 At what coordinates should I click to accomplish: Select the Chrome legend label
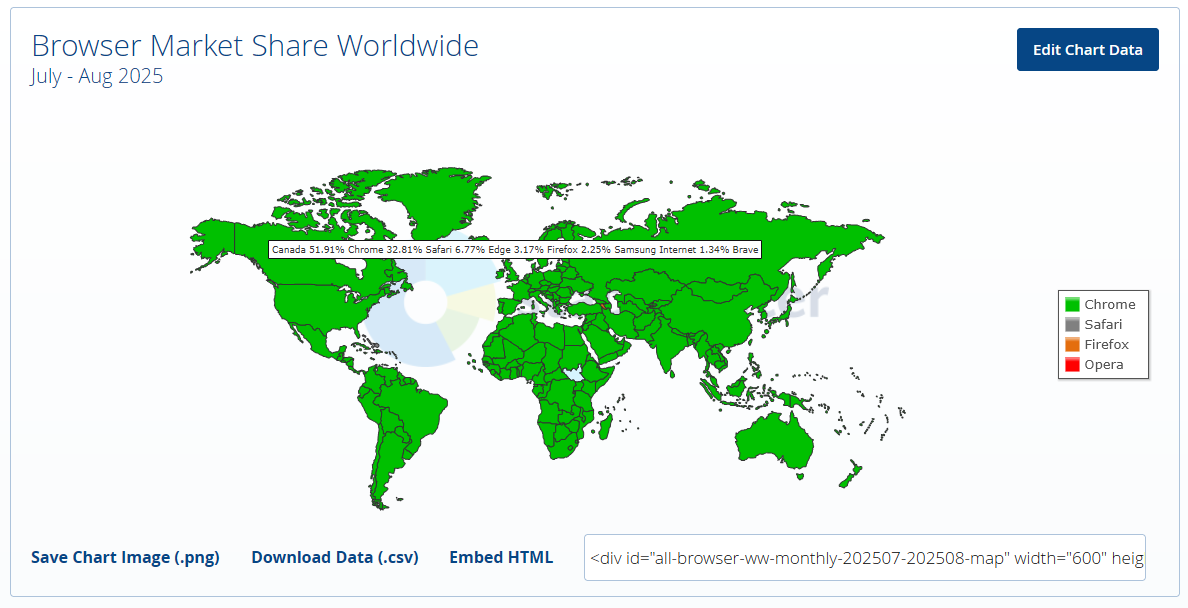tap(1109, 305)
